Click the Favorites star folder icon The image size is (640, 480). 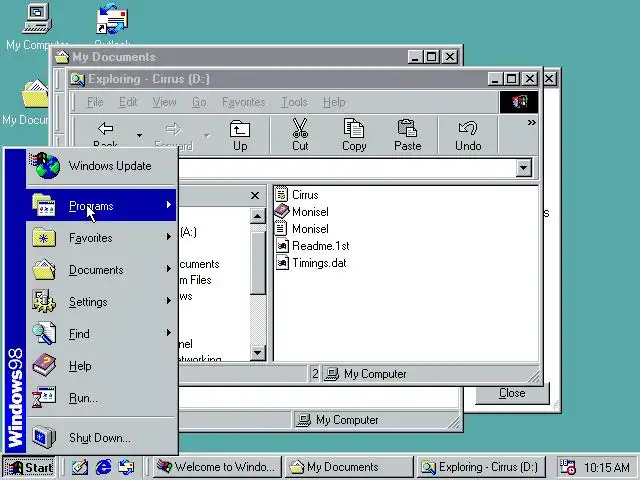[44, 237]
